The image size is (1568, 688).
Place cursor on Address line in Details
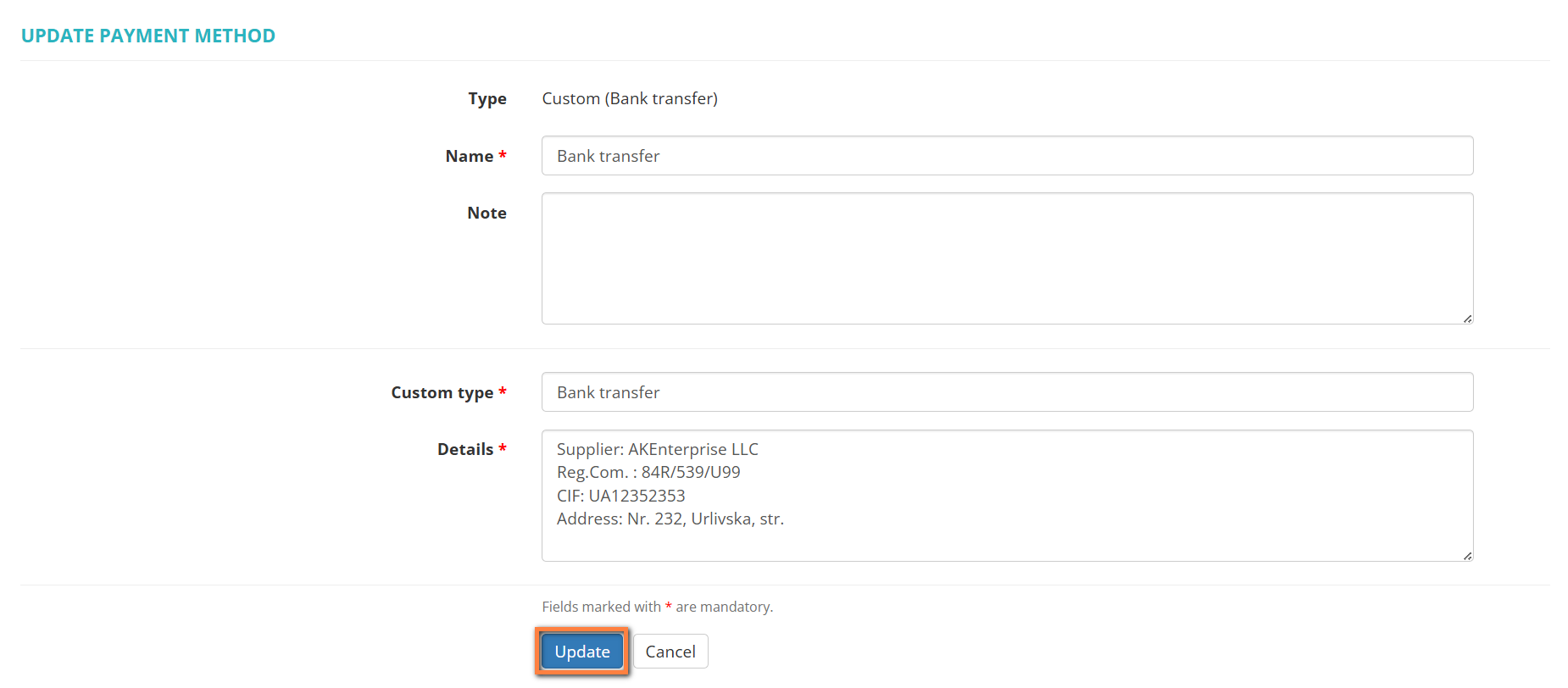coord(670,519)
